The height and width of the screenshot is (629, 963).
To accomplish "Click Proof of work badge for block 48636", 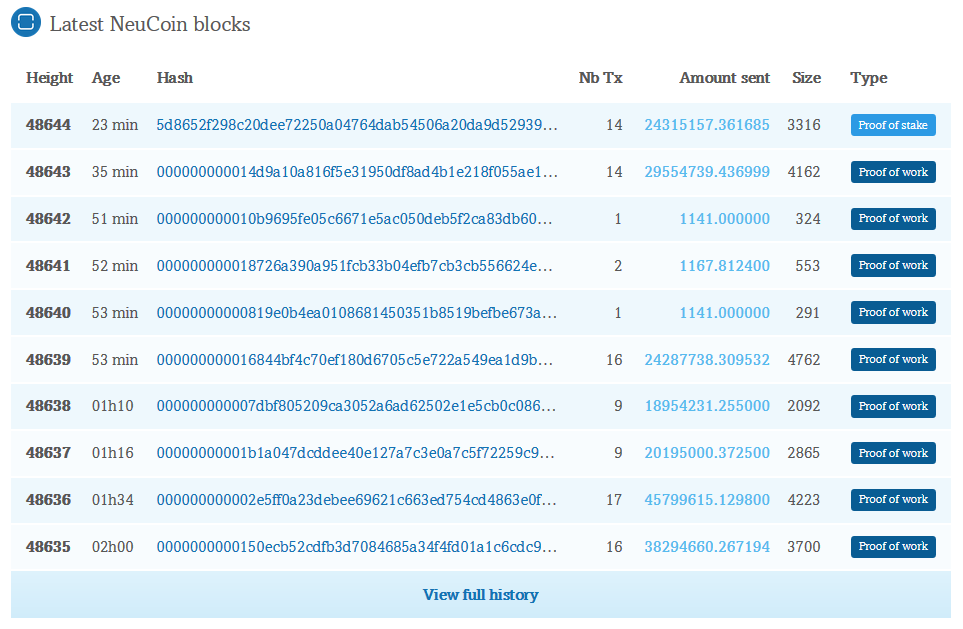I will click(893, 499).
